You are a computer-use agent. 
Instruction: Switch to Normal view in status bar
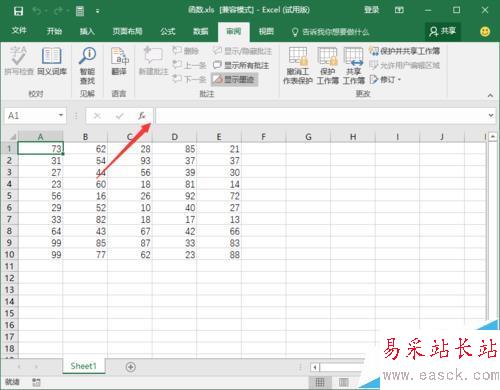(320, 382)
